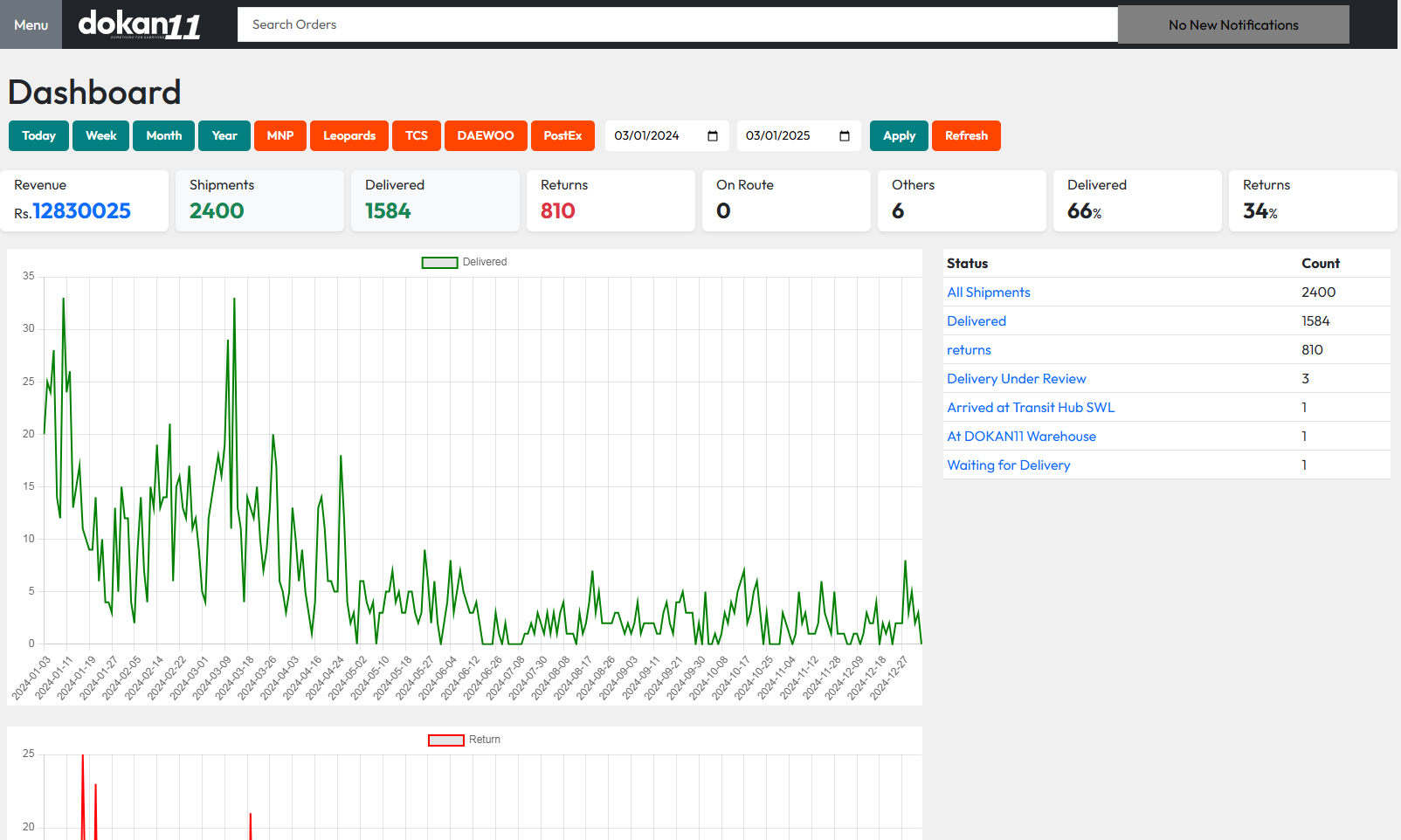1401x840 pixels.
Task: Filter dashboard by Week
Action: click(100, 136)
